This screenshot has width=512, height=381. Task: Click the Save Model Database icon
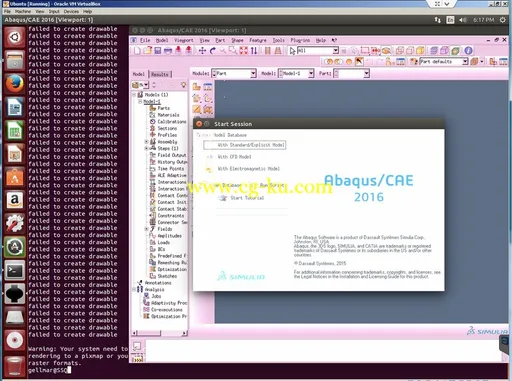[158, 51]
